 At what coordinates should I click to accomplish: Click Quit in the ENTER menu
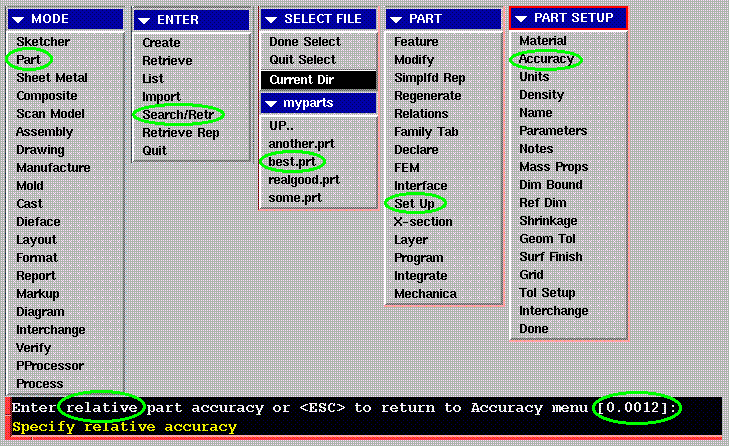154,150
